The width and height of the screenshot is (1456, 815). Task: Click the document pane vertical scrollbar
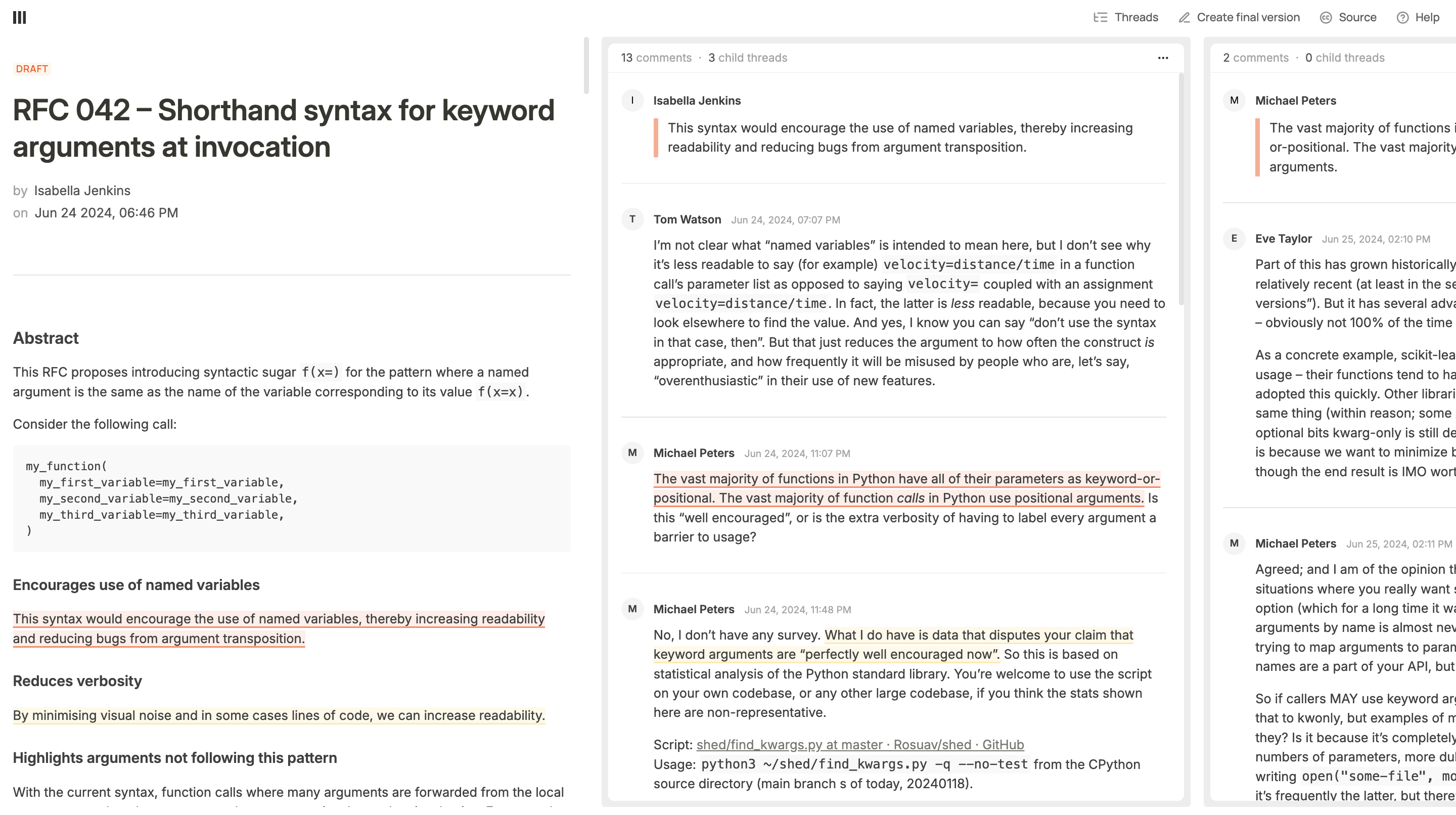click(586, 65)
